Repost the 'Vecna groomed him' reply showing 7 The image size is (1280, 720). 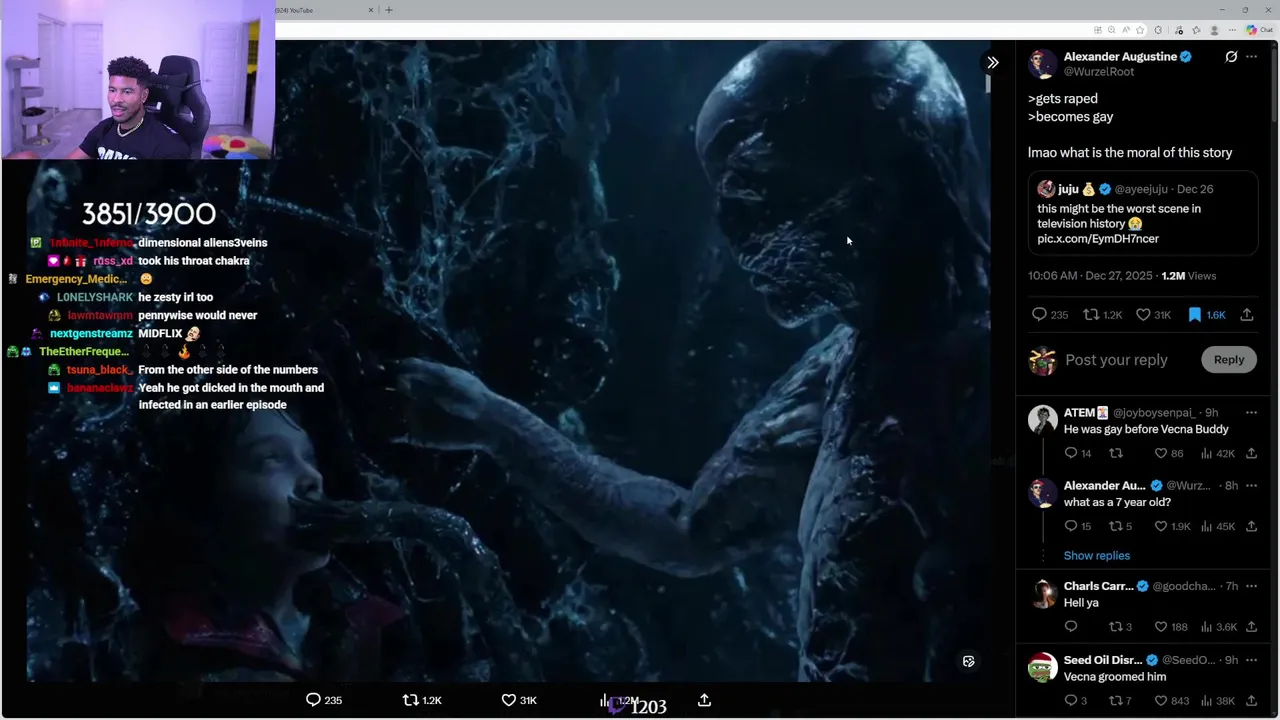[1120, 700]
